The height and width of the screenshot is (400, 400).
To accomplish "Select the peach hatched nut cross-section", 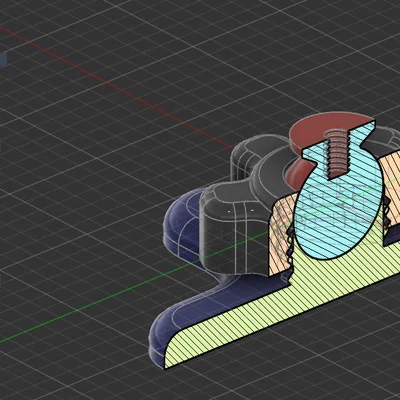I will tap(283, 233).
